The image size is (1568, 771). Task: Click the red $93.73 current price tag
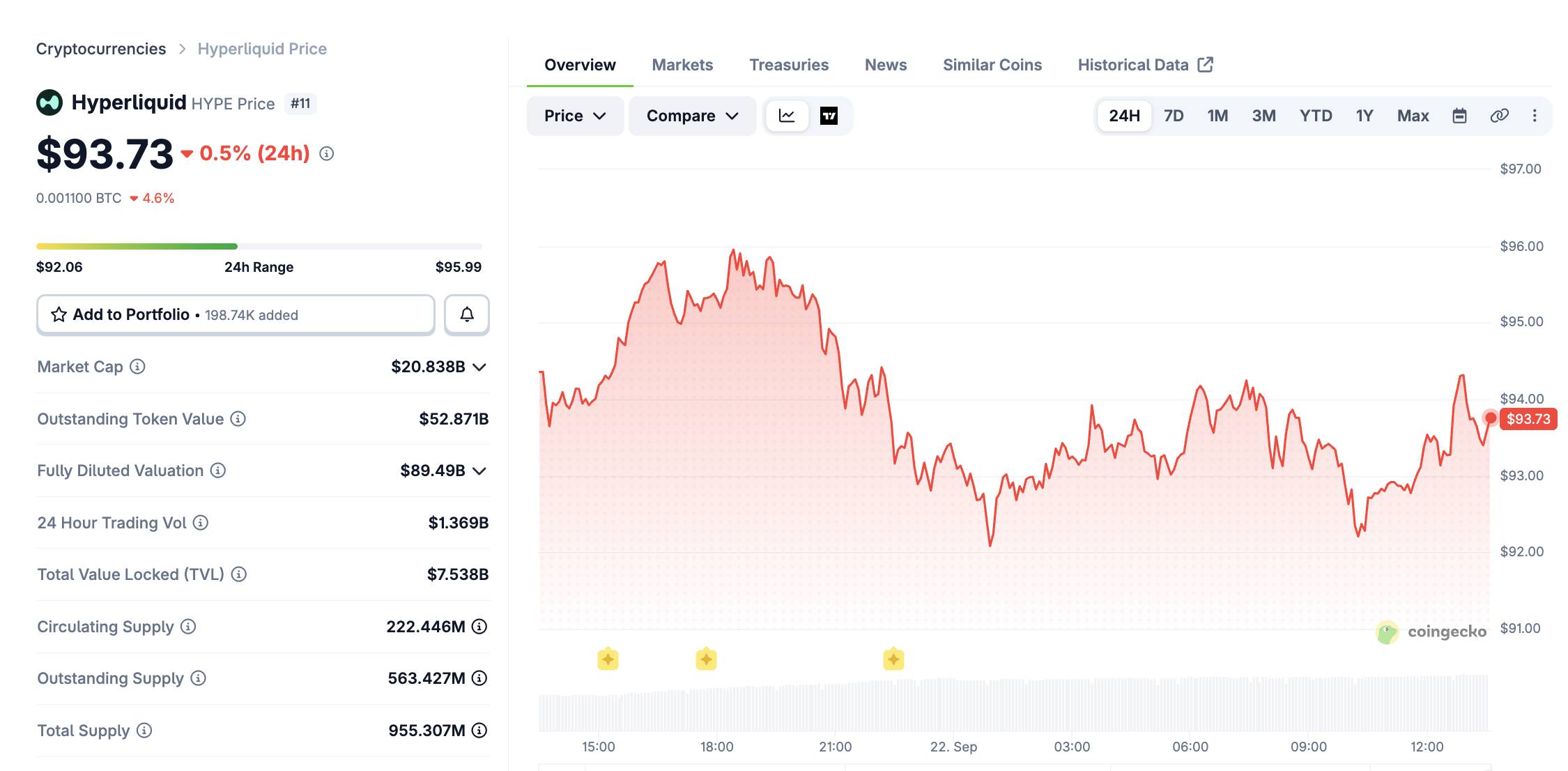pyautogui.click(x=1528, y=419)
